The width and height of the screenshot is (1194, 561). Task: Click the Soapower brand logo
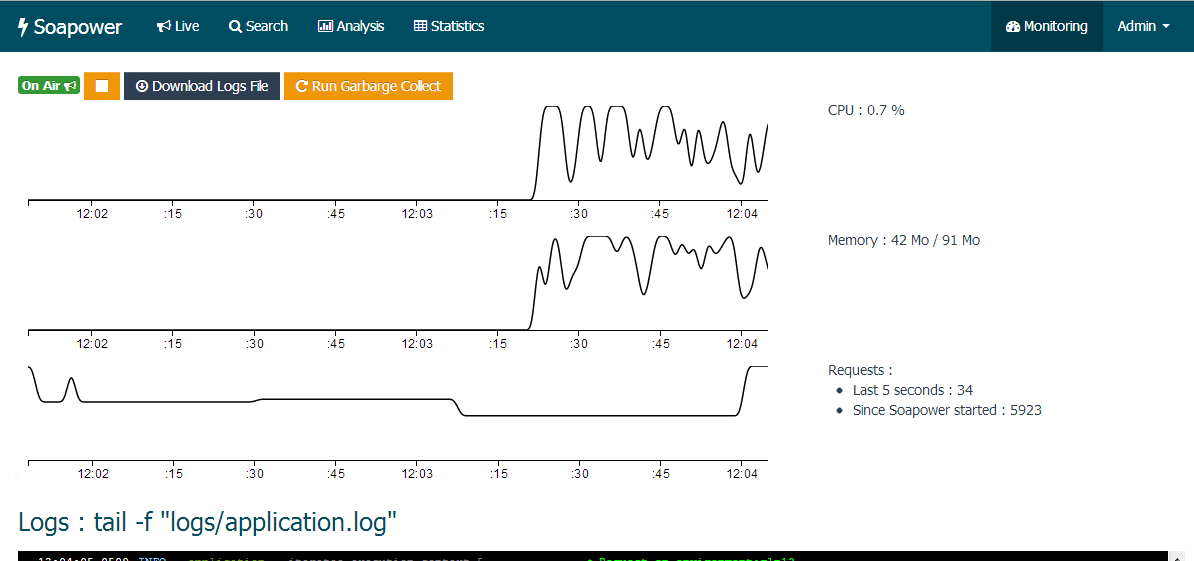click(x=70, y=27)
